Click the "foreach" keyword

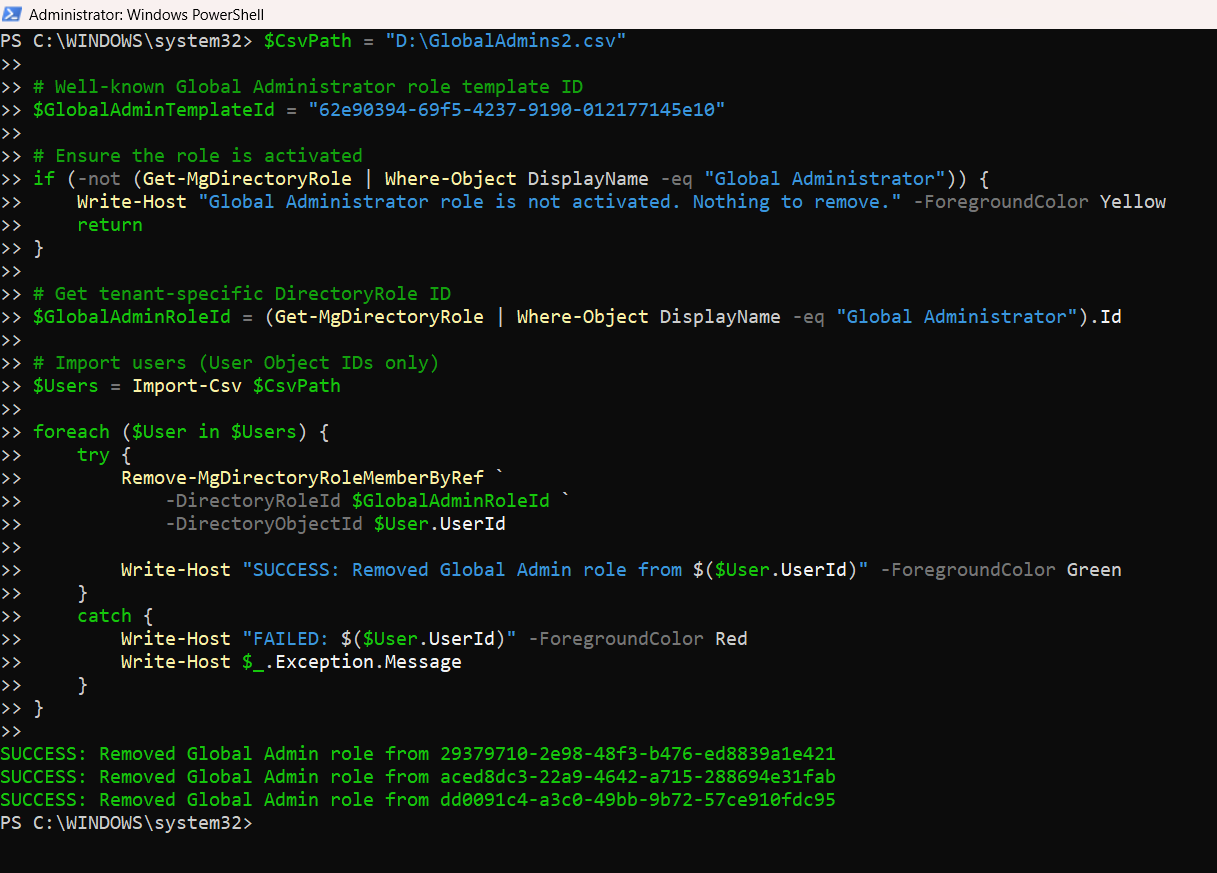pyautogui.click(x=71, y=432)
